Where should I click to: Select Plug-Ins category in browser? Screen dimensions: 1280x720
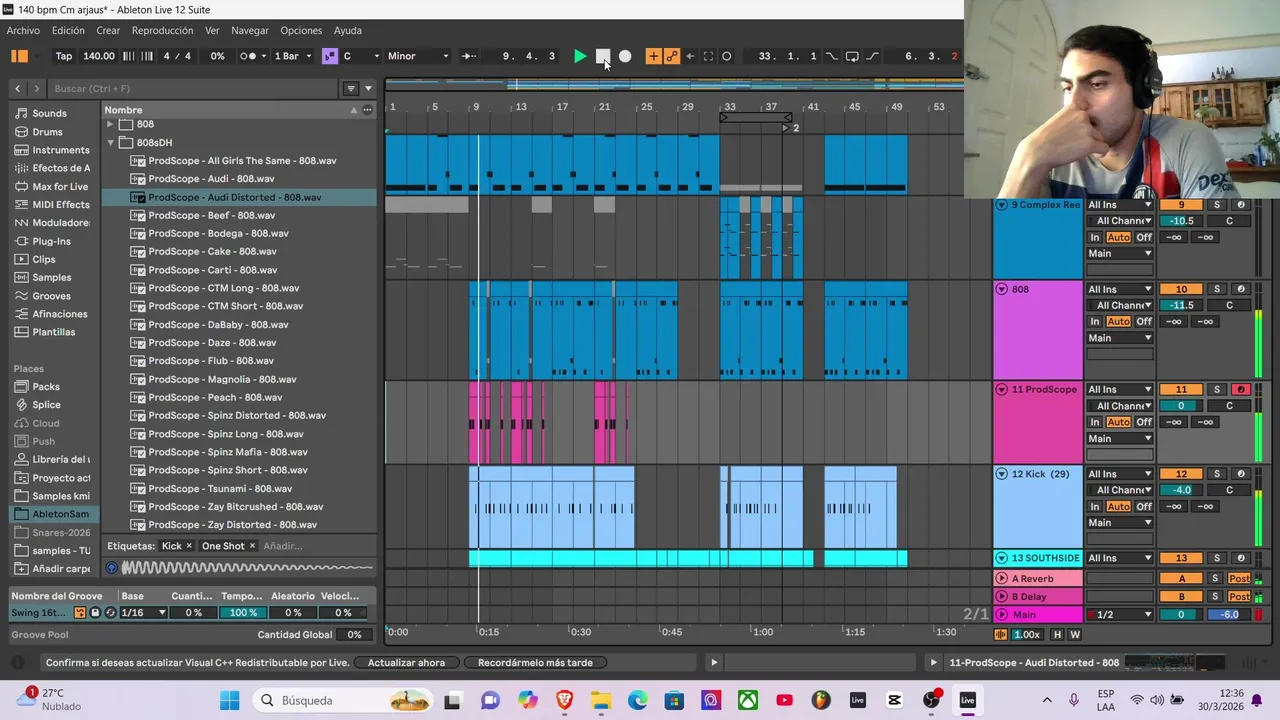pos(51,241)
